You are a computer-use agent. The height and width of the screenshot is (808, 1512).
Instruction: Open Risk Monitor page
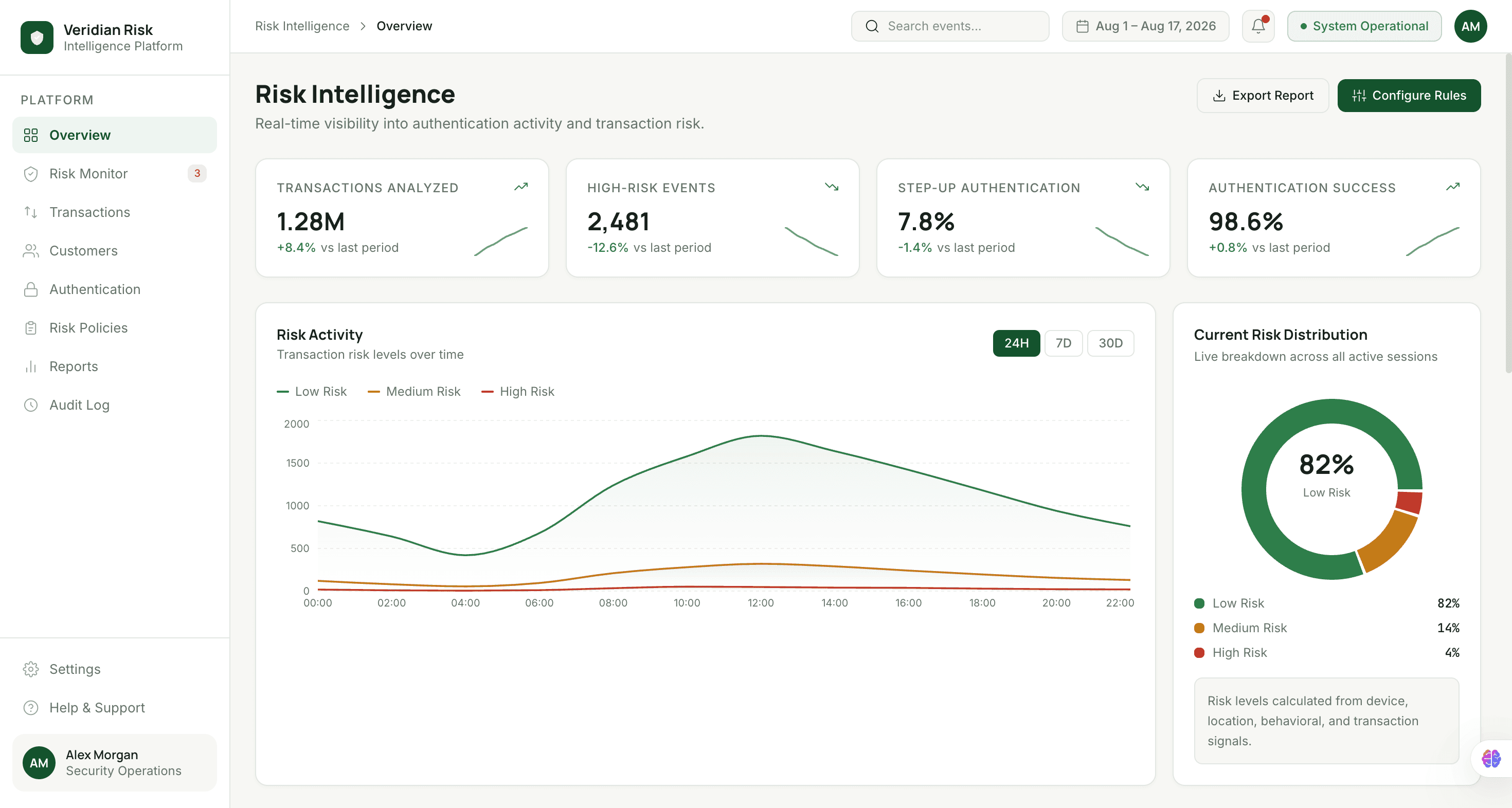(x=115, y=174)
